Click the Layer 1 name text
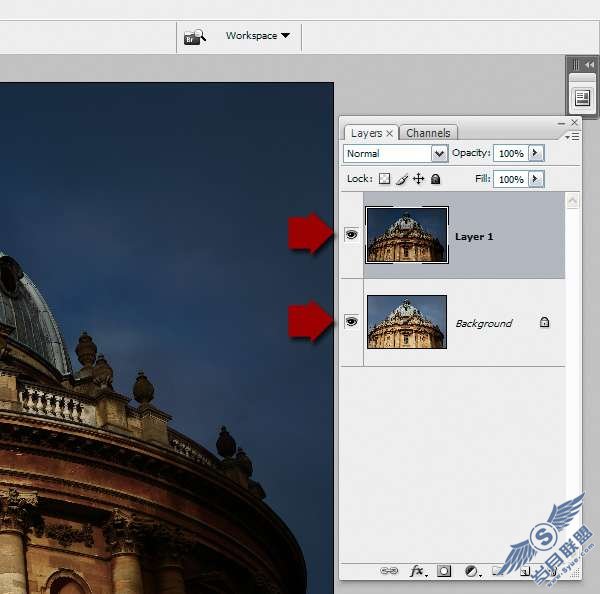The width and height of the screenshot is (600, 594). click(474, 237)
